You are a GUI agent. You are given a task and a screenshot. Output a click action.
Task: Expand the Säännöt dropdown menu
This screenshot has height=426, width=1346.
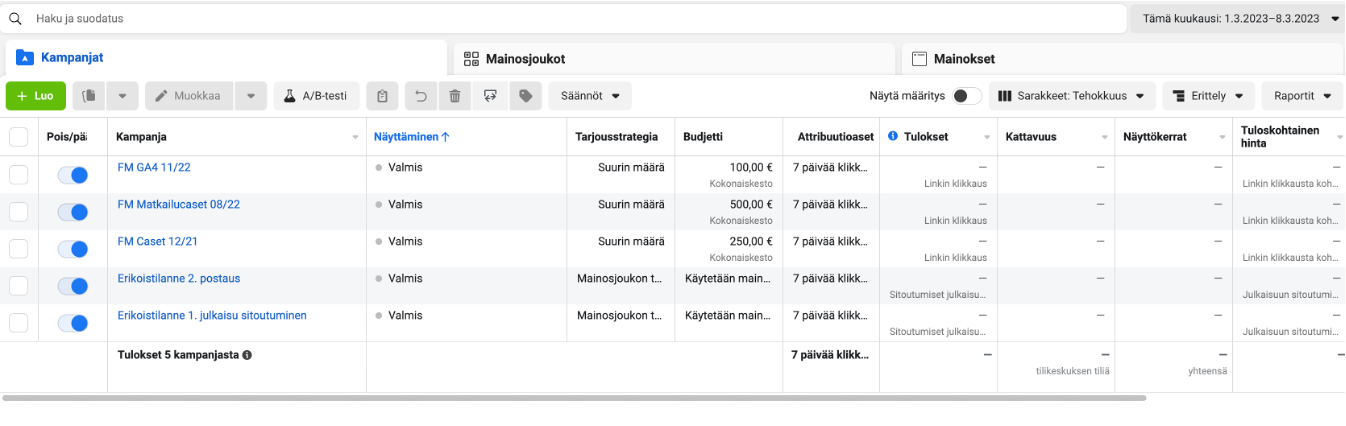tap(589, 96)
